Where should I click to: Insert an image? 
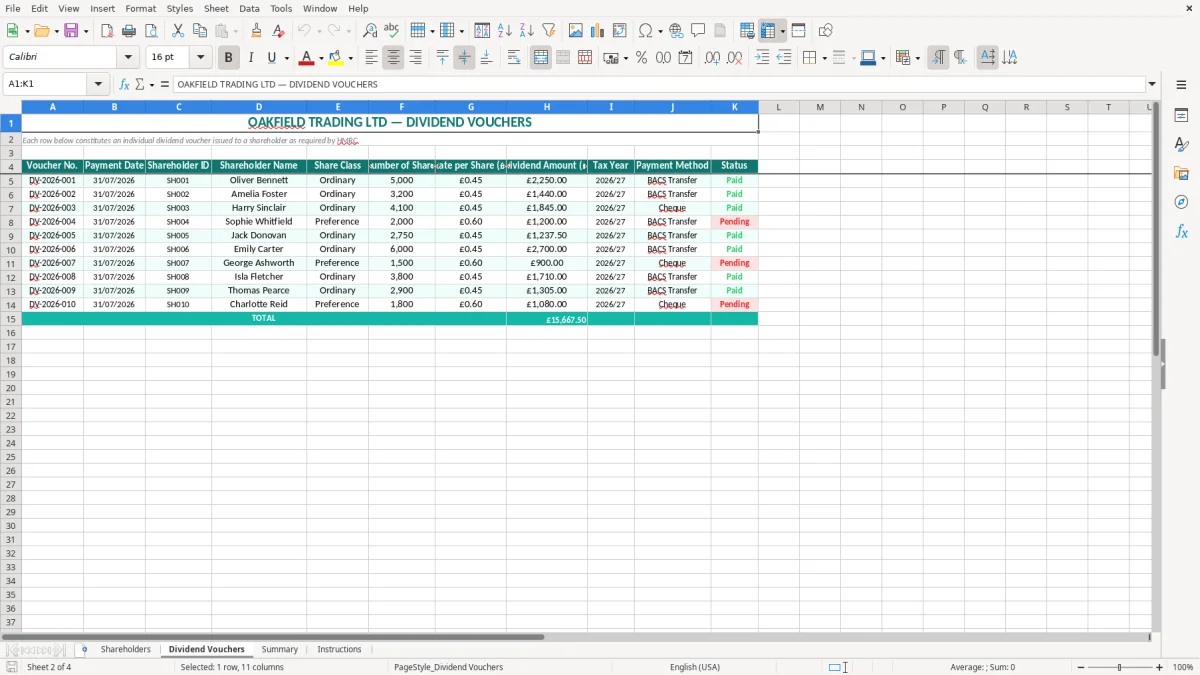click(x=576, y=31)
